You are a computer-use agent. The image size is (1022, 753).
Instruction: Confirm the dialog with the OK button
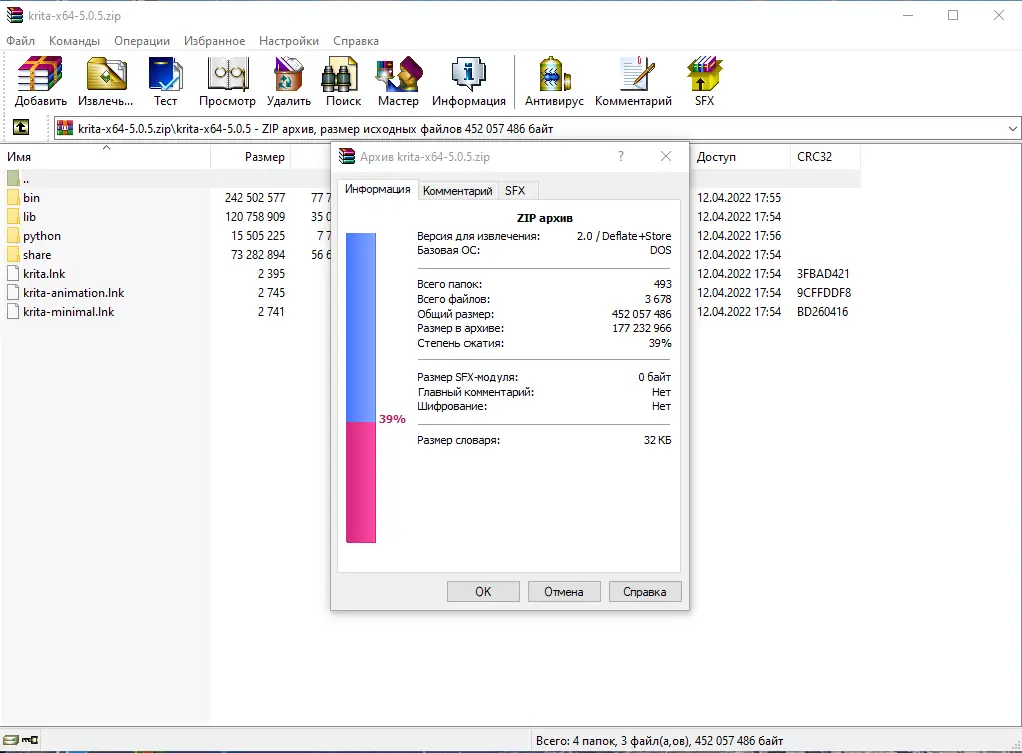[483, 591]
